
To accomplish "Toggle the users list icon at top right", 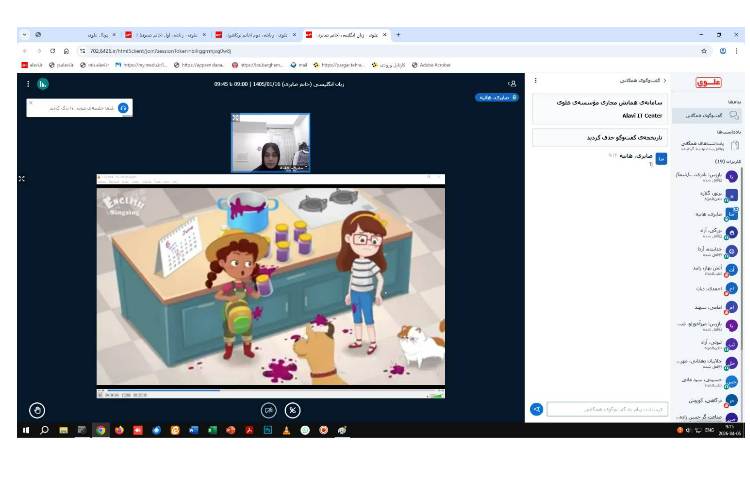I will (512, 84).
